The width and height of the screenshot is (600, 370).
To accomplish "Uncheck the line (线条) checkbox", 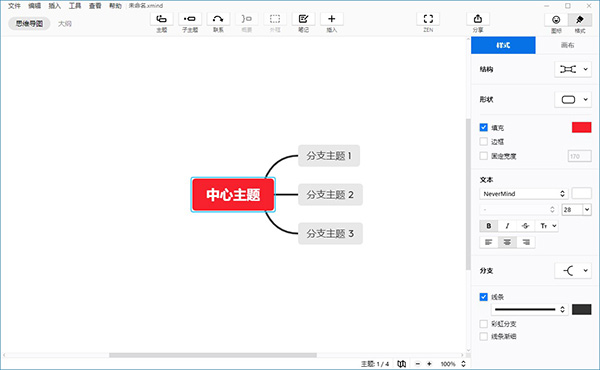I will point(484,297).
